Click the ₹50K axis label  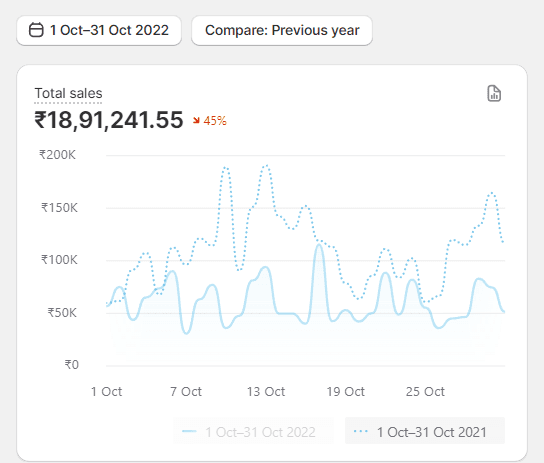click(62, 312)
